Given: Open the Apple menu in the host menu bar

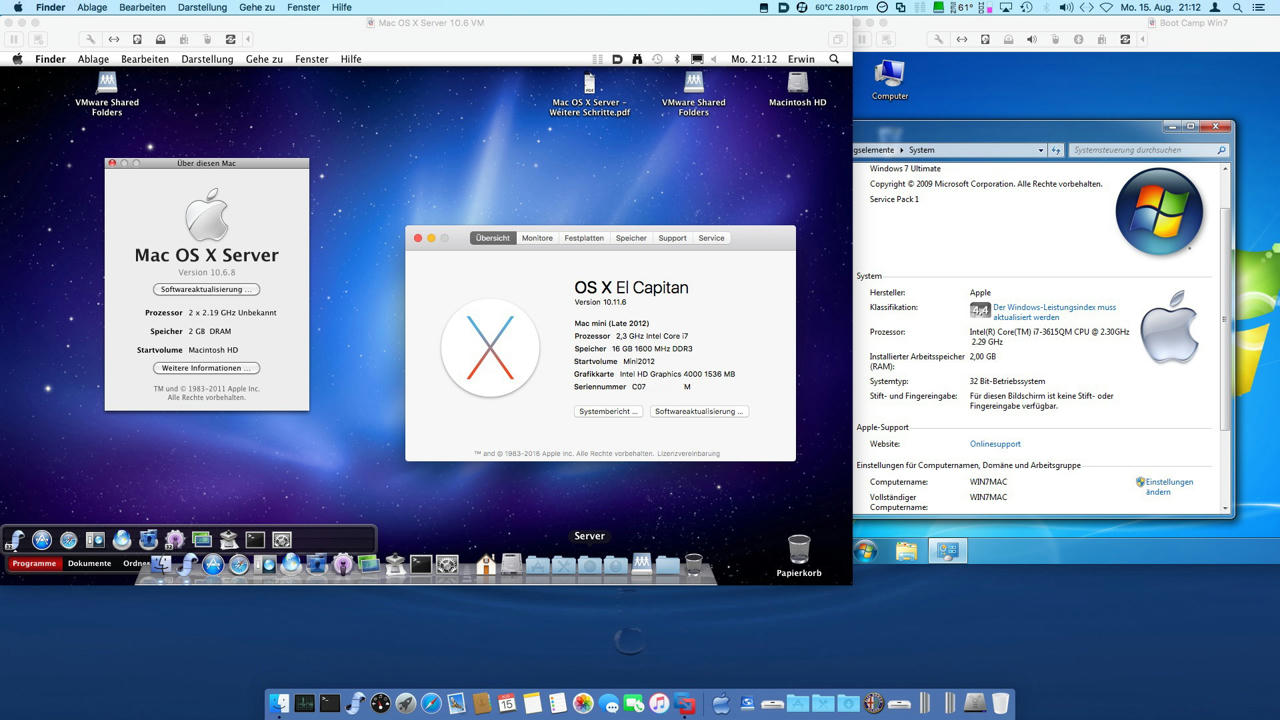Looking at the screenshot, I should [x=17, y=7].
